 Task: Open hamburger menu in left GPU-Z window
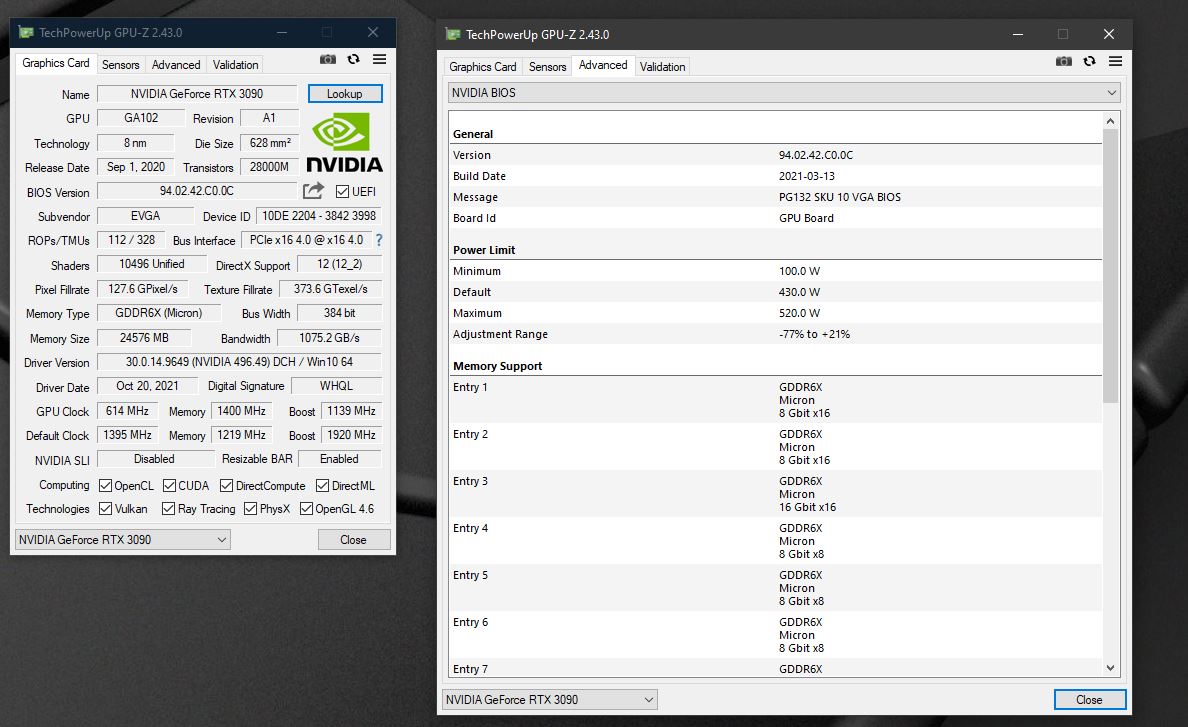click(380, 59)
